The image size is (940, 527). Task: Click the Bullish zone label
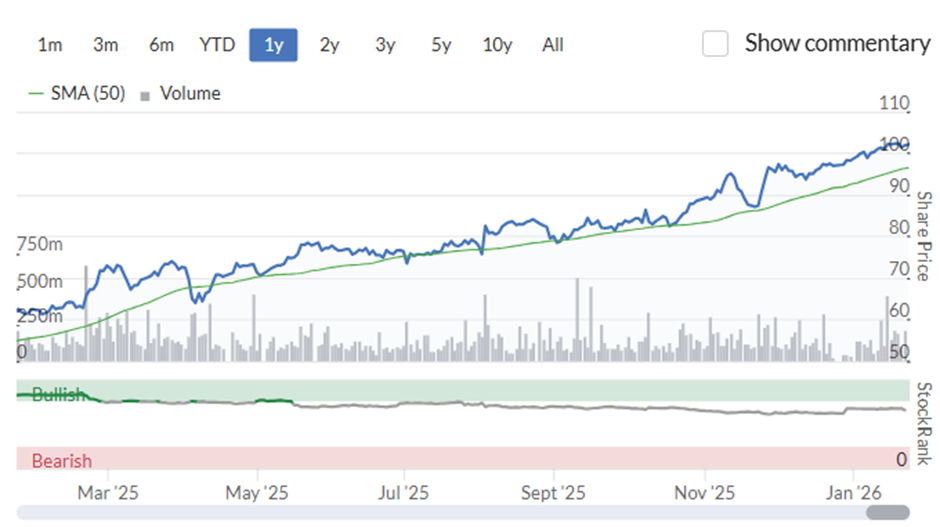pyautogui.click(x=58, y=394)
